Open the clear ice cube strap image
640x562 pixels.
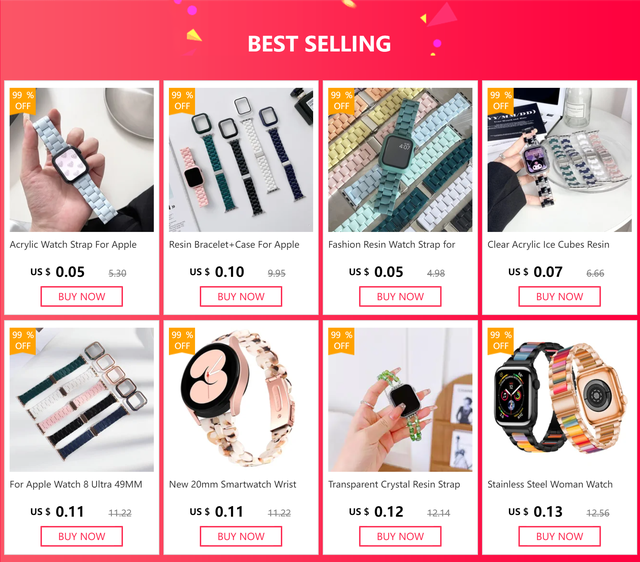tap(560, 160)
